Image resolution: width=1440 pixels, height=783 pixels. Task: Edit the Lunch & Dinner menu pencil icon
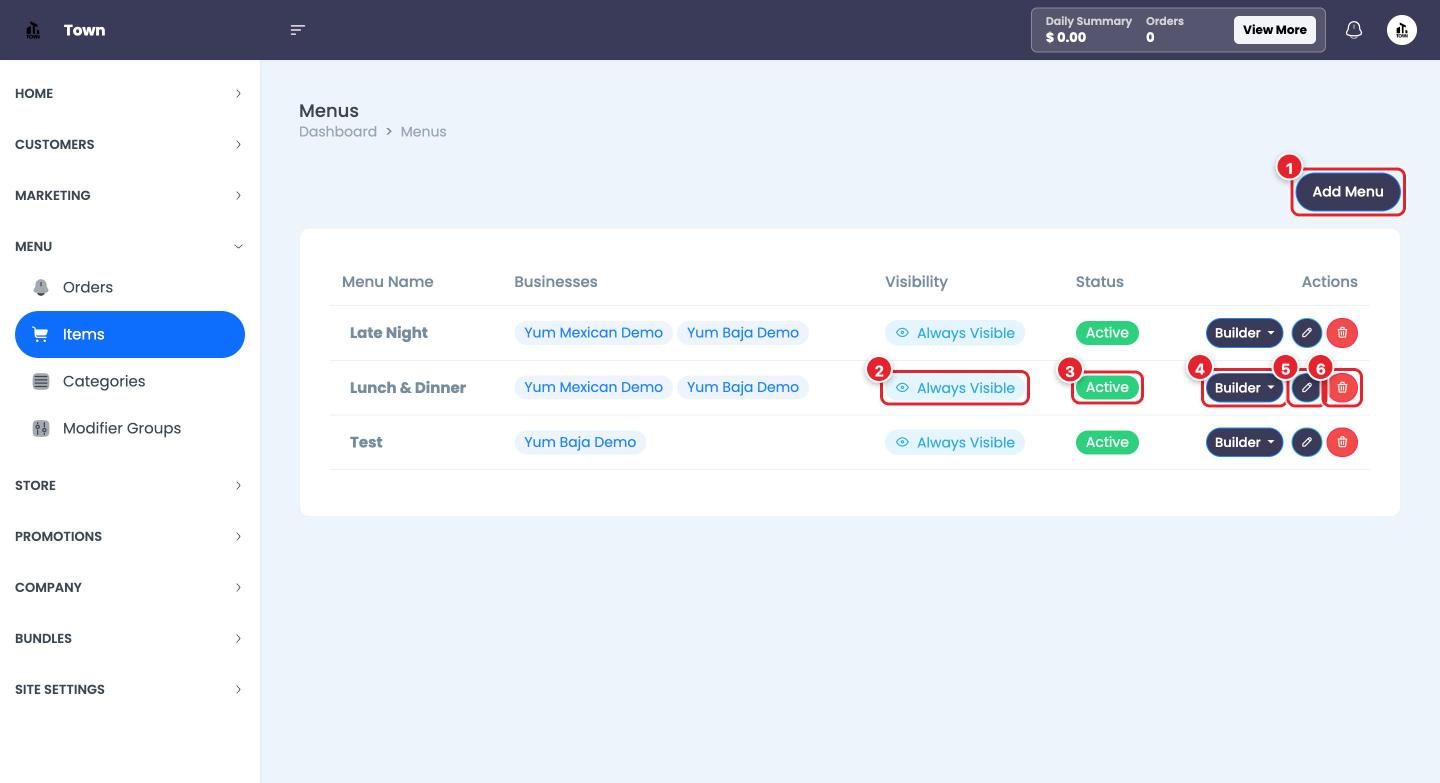pyautogui.click(x=1307, y=388)
